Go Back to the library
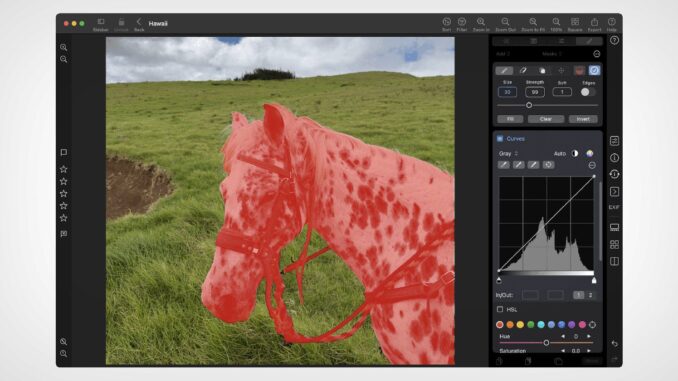 coord(139,24)
